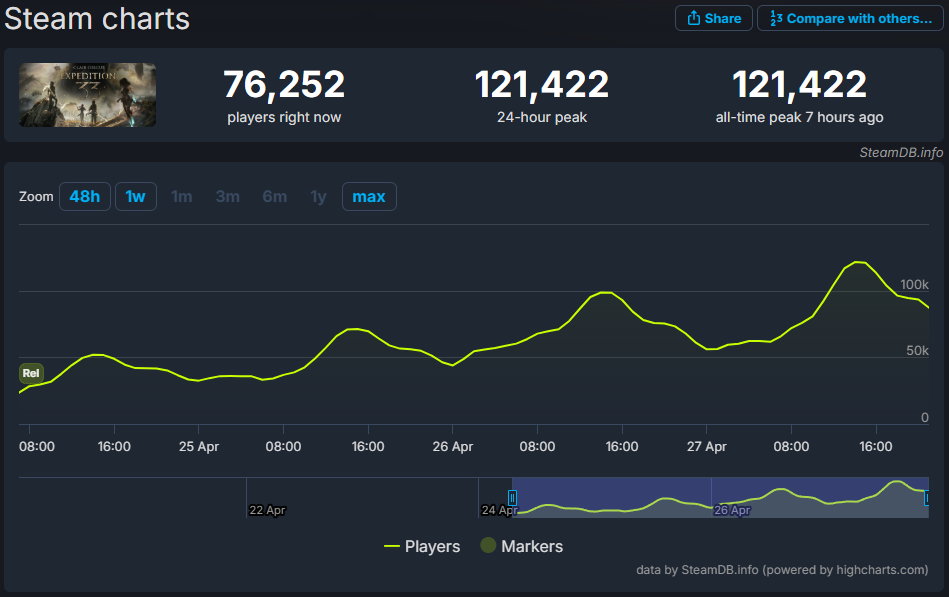Open the SteamDB.info watermark link
This screenshot has width=949, height=597.
tap(901, 153)
